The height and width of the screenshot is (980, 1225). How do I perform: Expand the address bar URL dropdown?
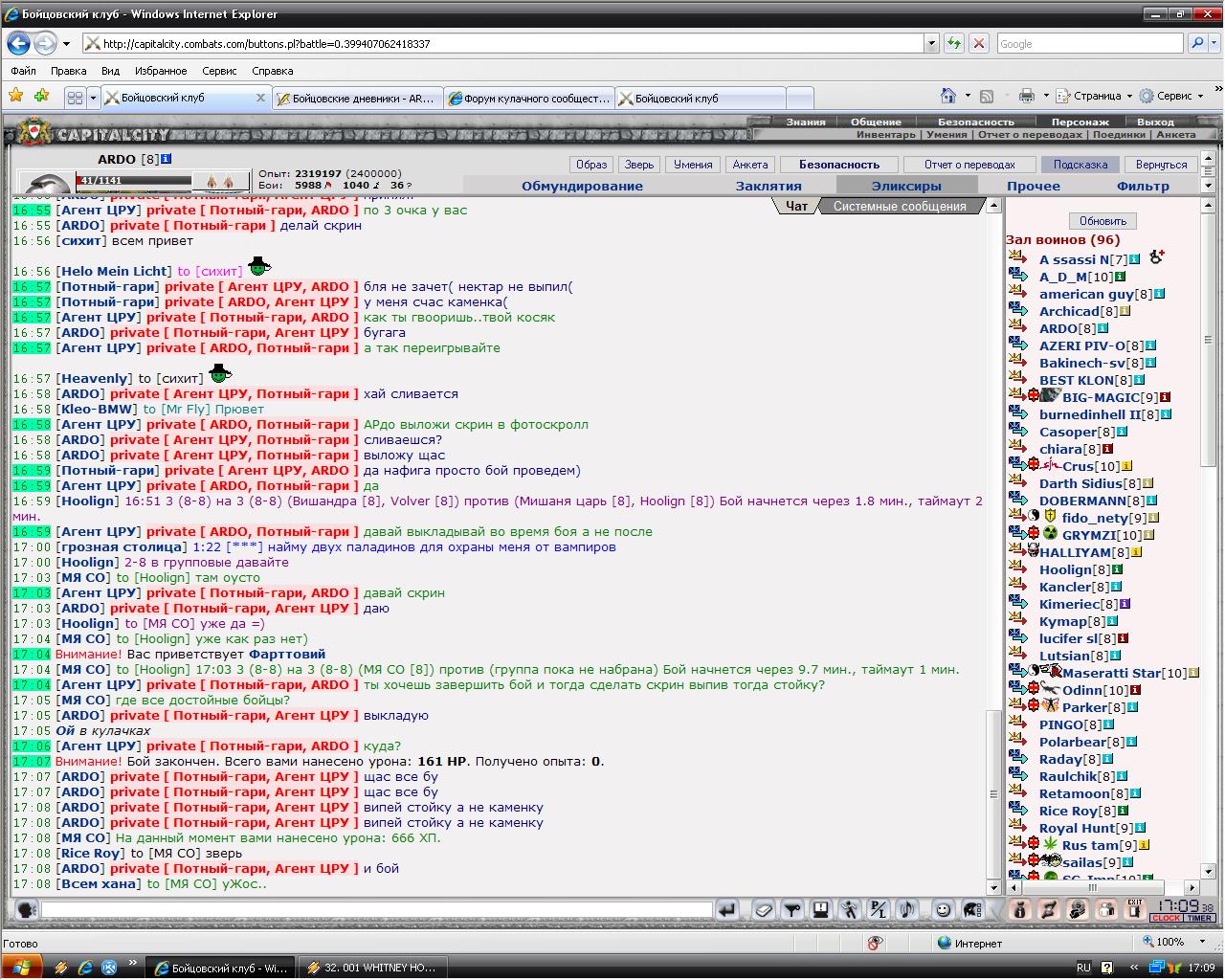click(931, 43)
